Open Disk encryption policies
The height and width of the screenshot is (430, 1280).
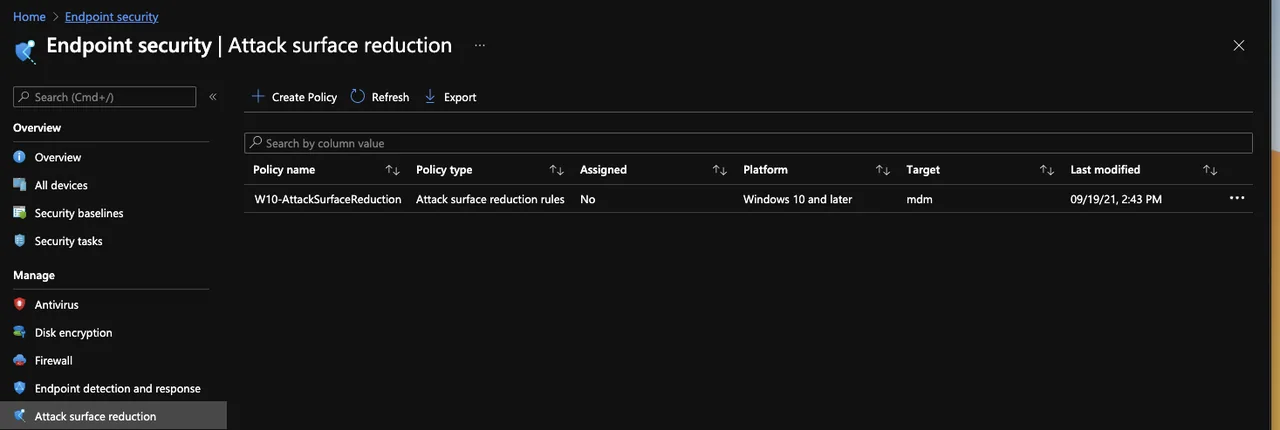point(73,332)
